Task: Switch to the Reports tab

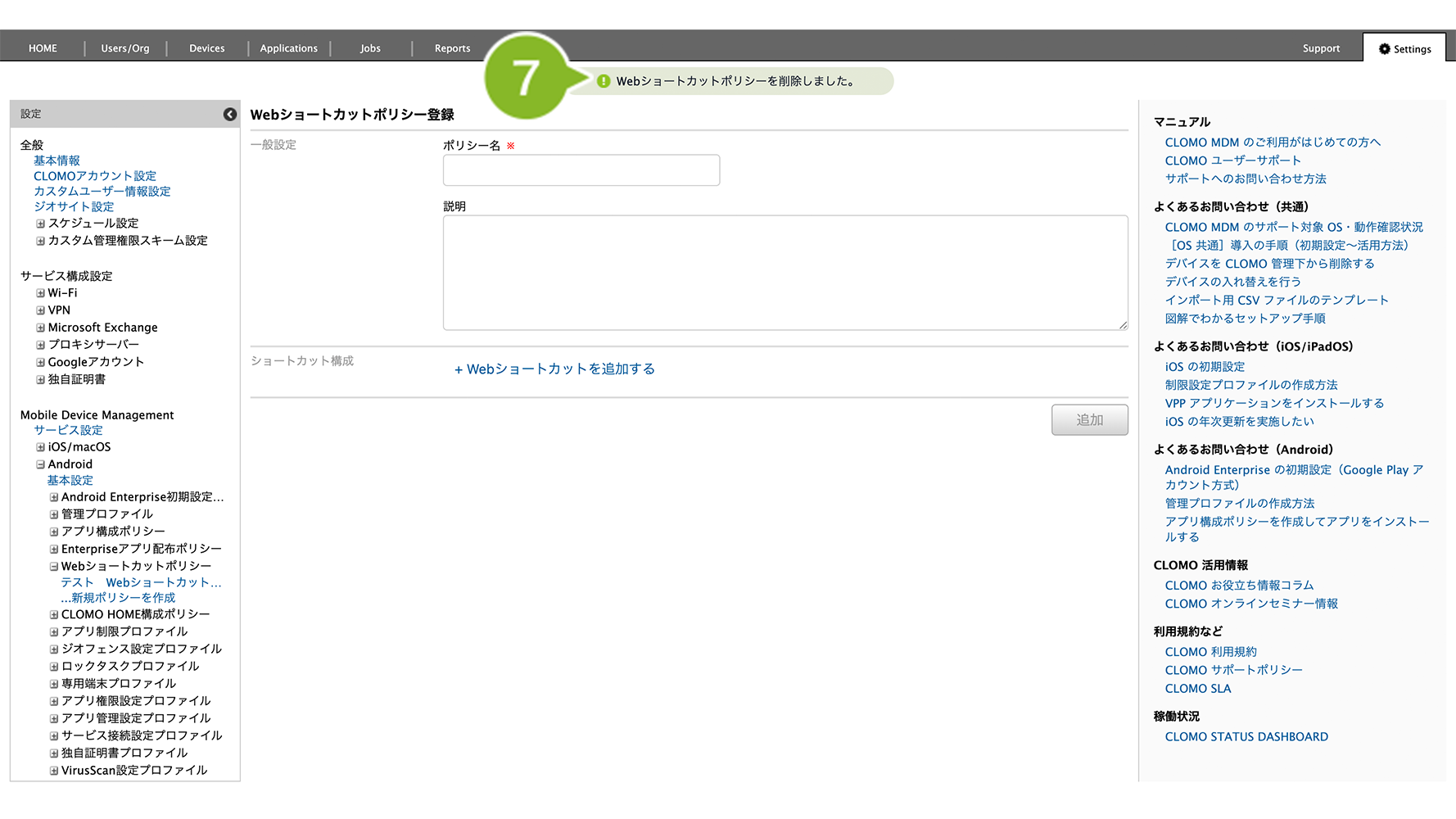Action: click(x=452, y=48)
